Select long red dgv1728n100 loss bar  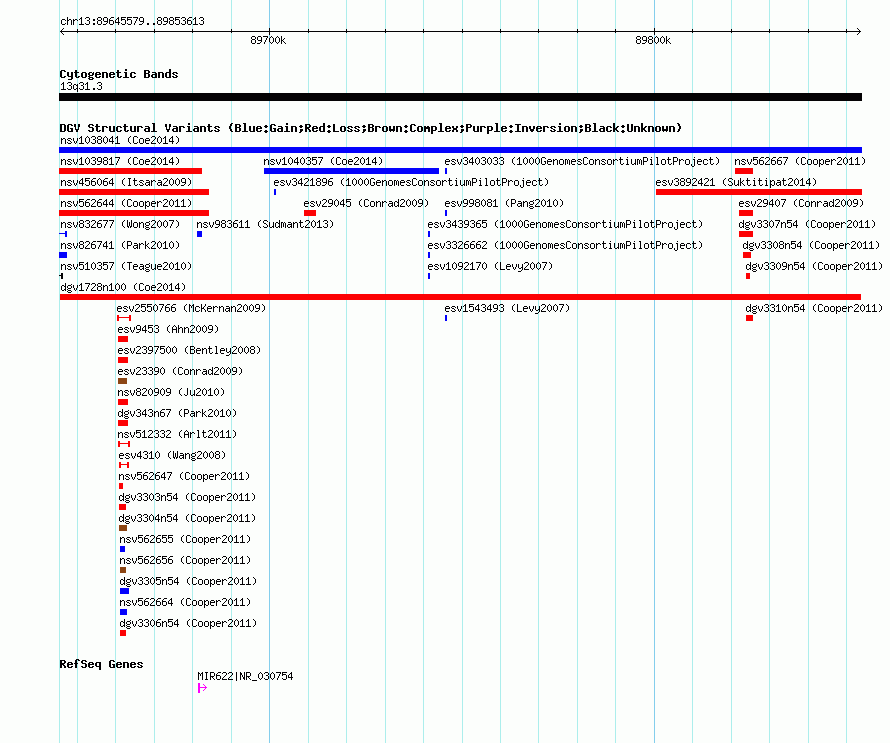[460, 297]
